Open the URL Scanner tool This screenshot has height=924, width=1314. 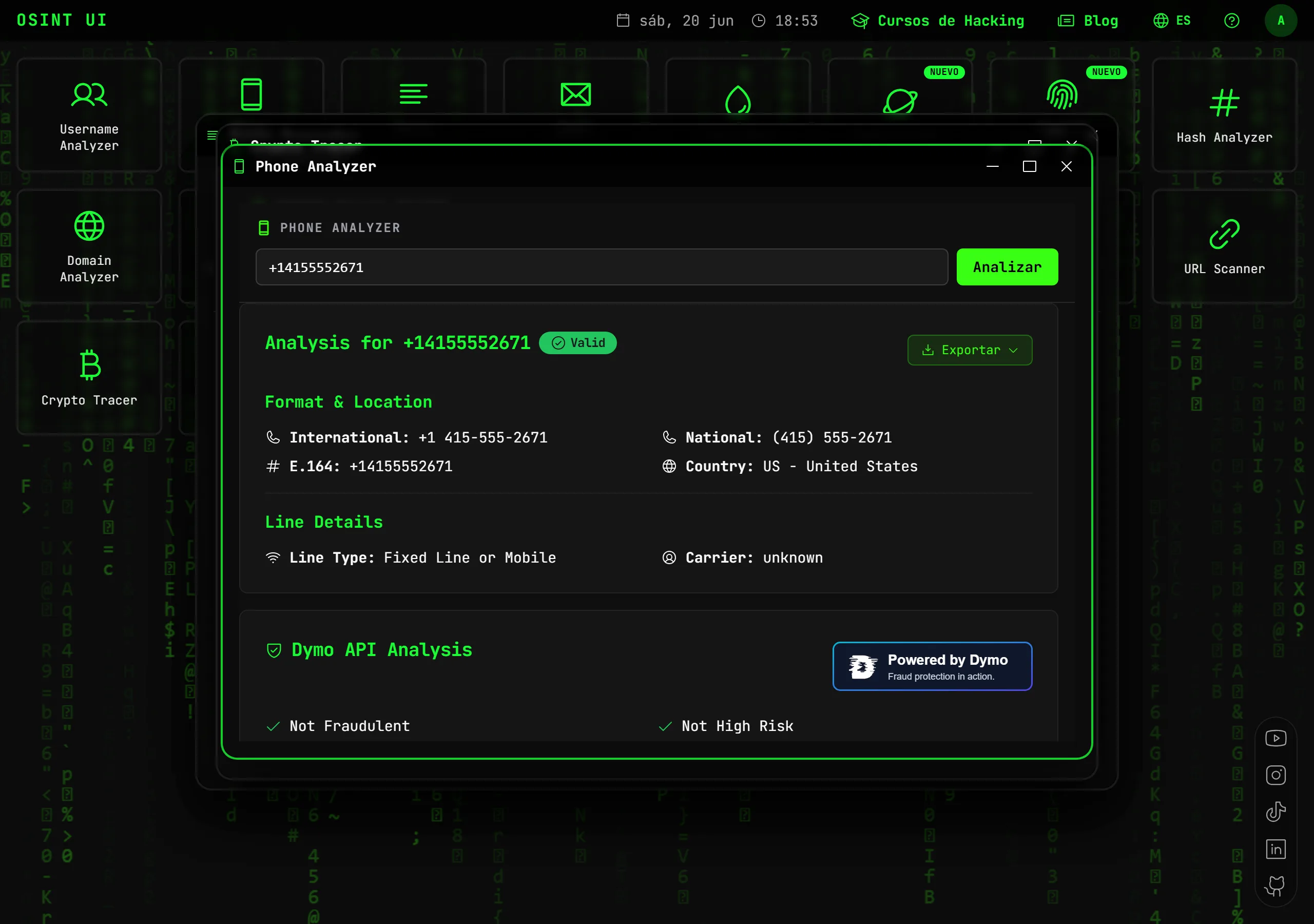[1224, 246]
